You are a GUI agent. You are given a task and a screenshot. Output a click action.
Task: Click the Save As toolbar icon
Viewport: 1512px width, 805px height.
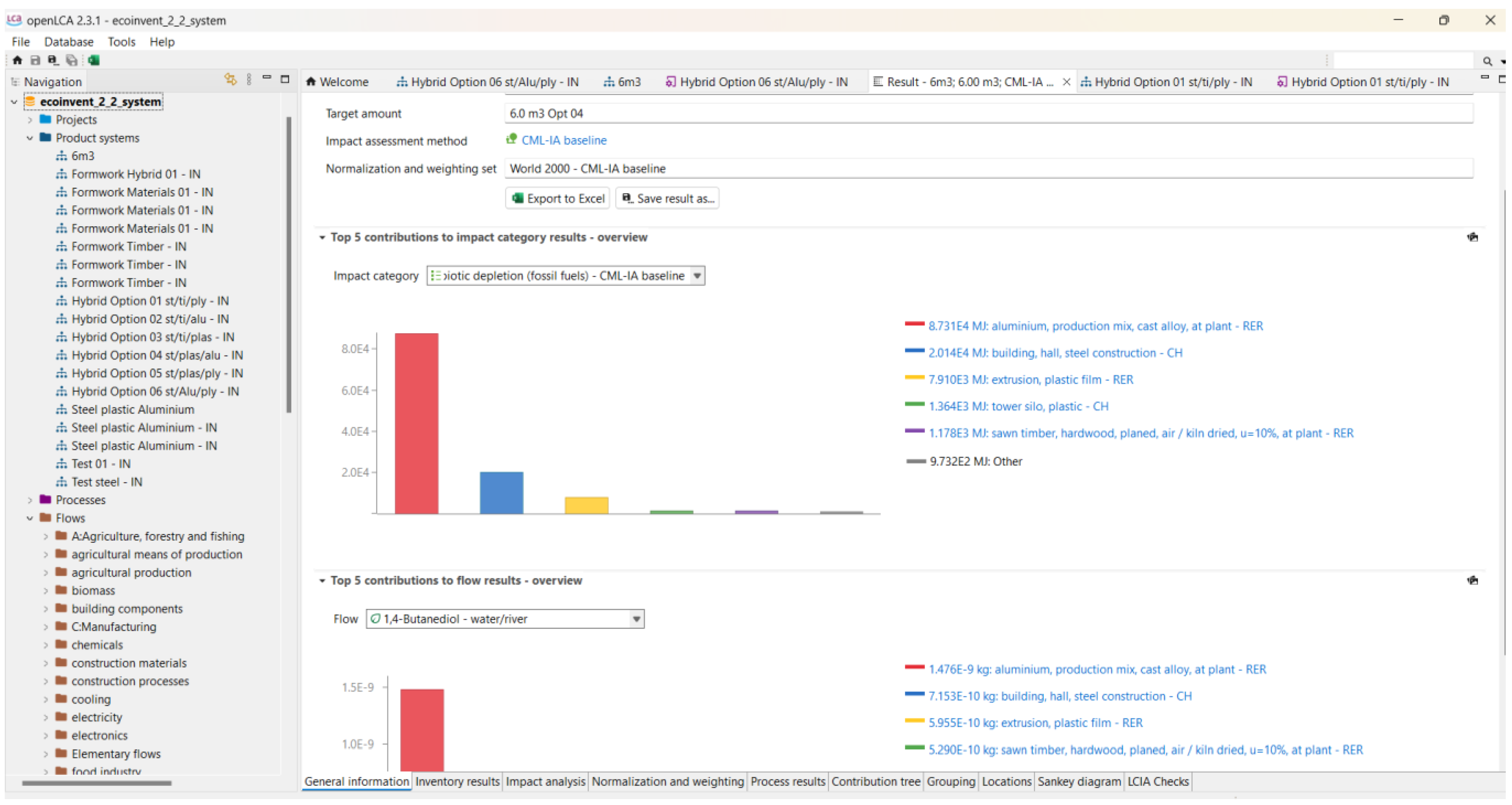(53, 60)
